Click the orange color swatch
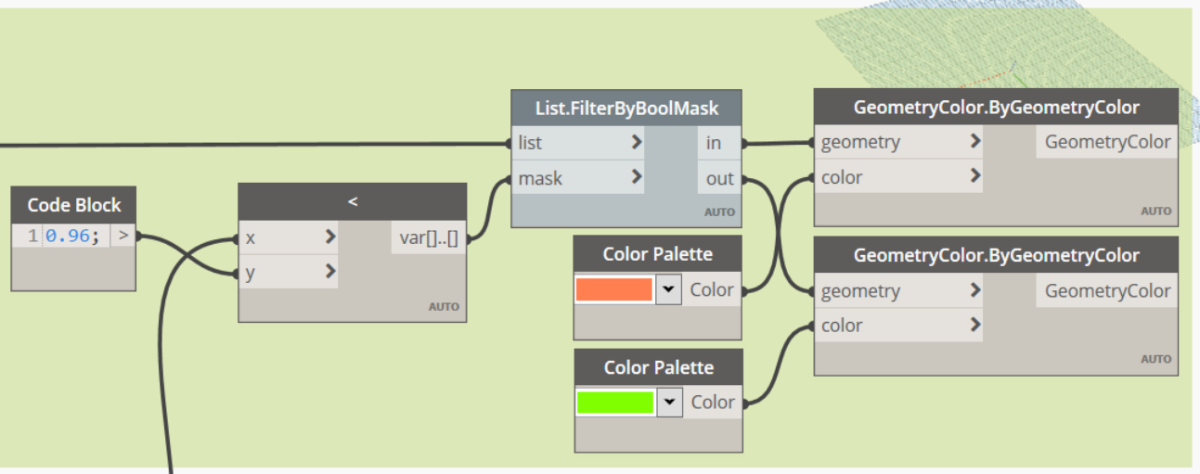The height and width of the screenshot is (474, 1200). point(615,290)
